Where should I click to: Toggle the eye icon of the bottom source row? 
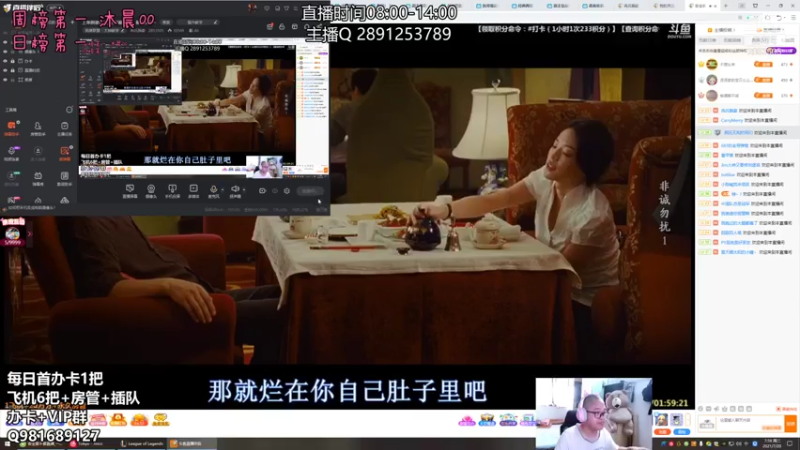tap(6, 80)
